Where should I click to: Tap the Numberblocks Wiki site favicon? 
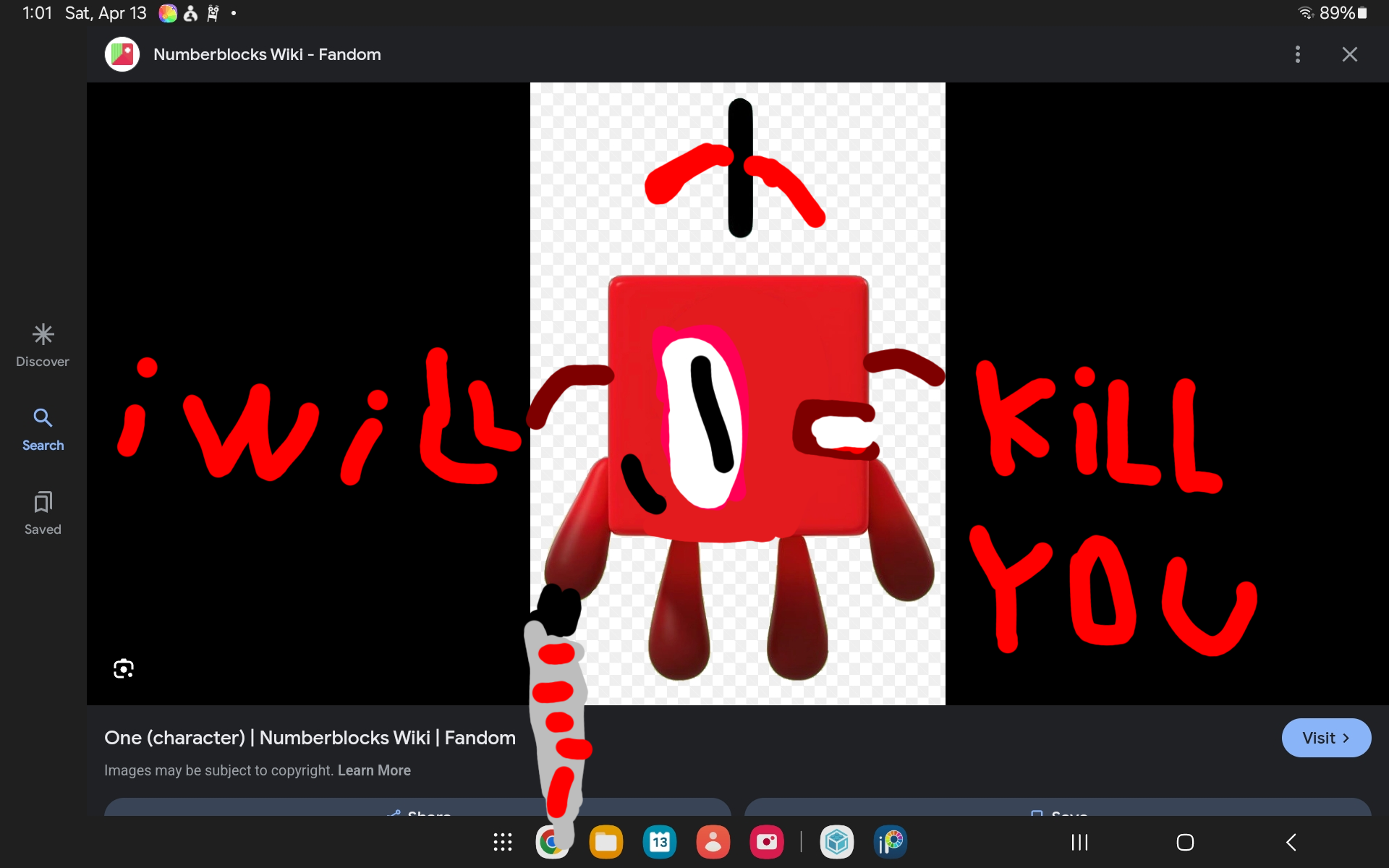(x=122, y=54)
